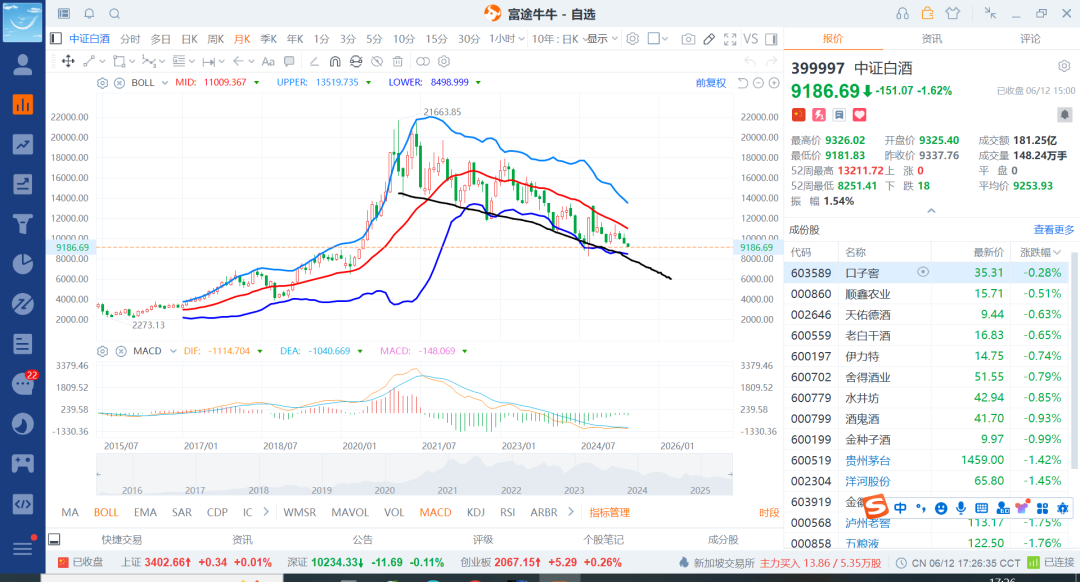This screenshot has height=582, width=1080.
Task: Open 快捷交易 quick trade button
Action: (x=122, y=539)
